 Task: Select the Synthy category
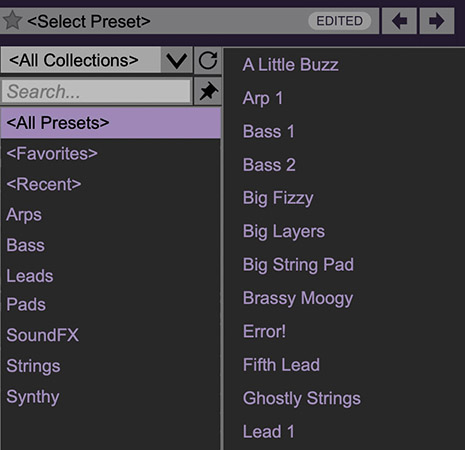(33, 397)
